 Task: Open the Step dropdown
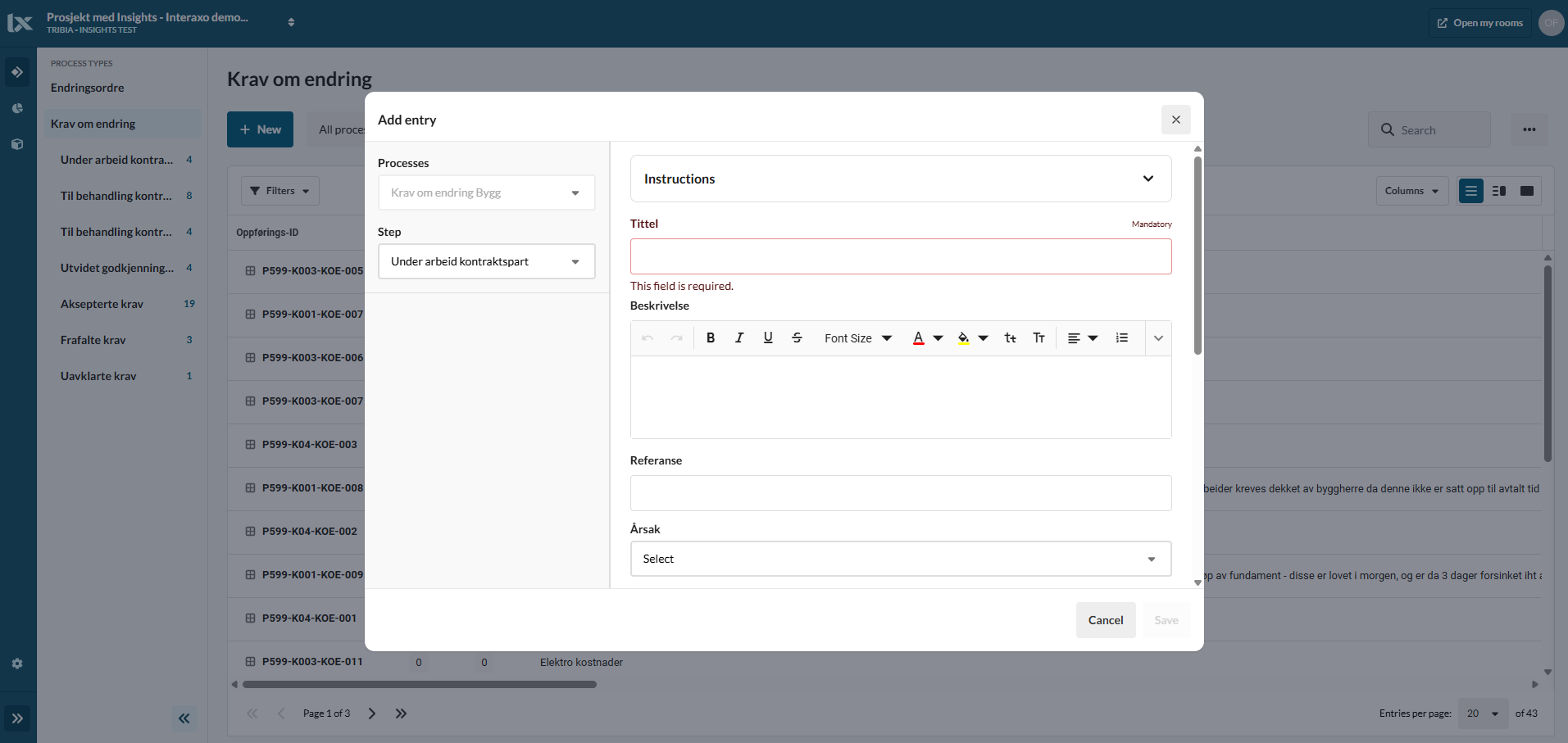pyautogui.click(x=486, y=261)
